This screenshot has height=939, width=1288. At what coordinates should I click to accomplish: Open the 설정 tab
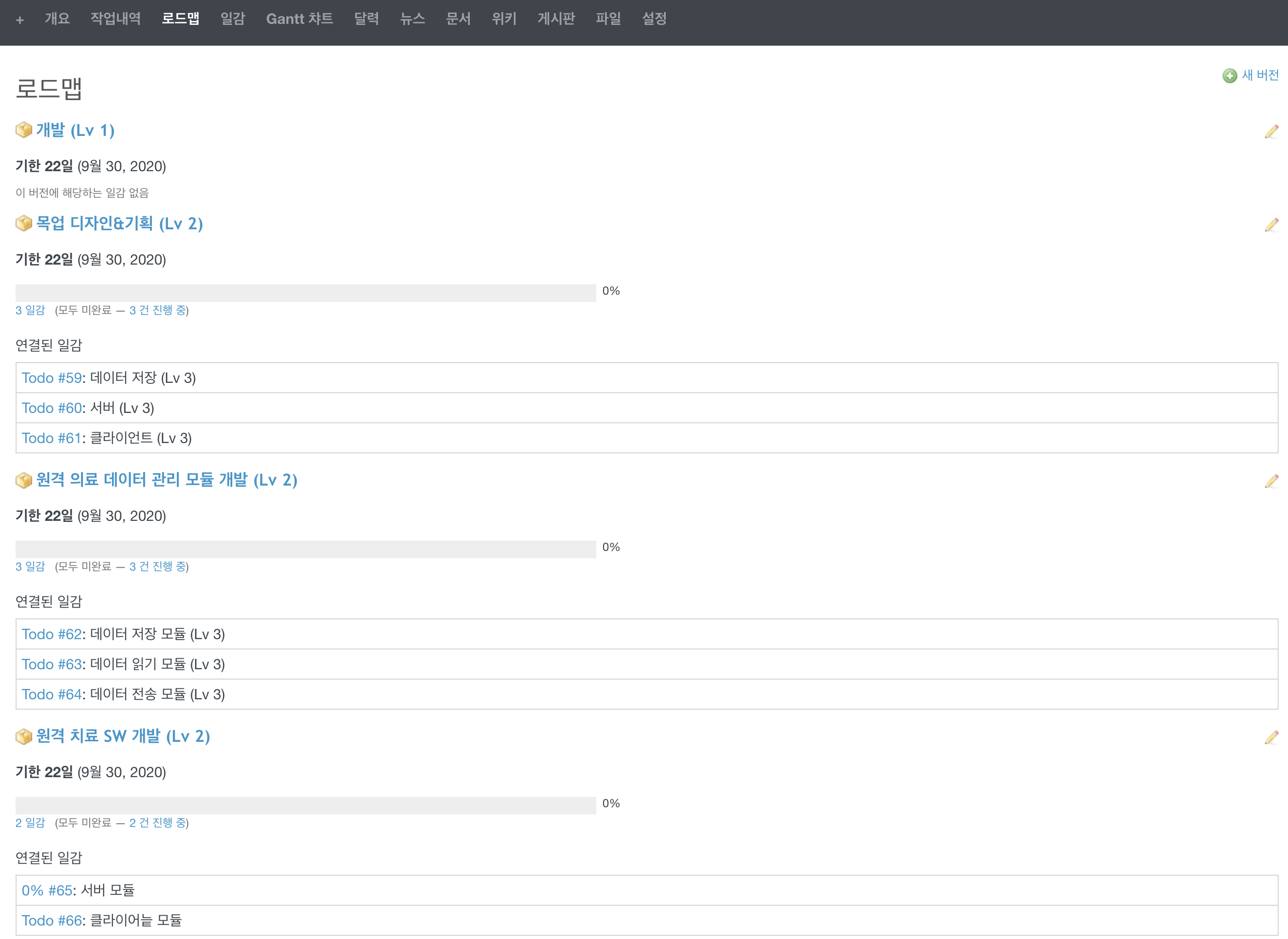point(654,19)
